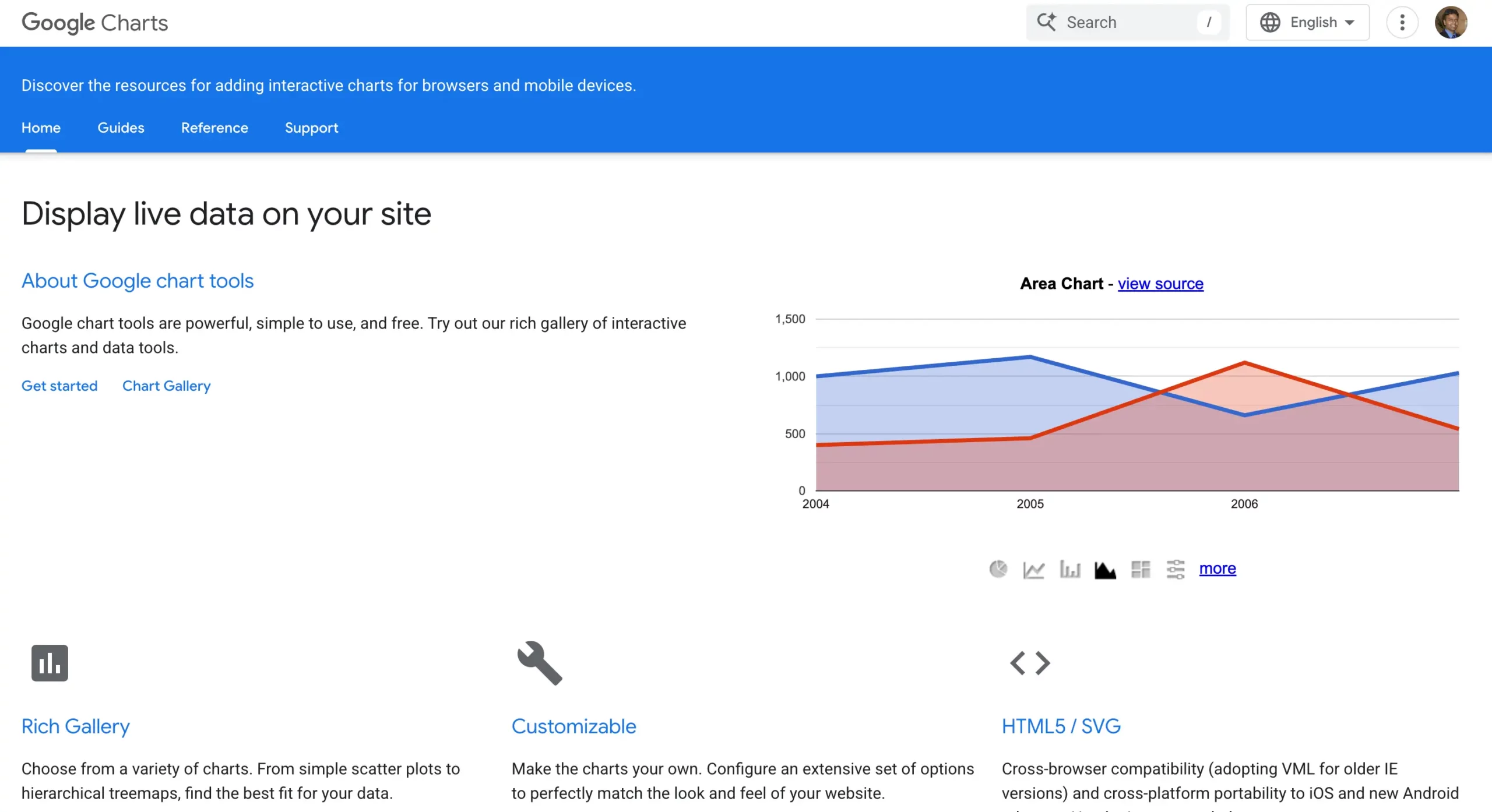1492x812 pixels.
Task: Click the 1,000 y-axis value
Action: tap(790, 376)
